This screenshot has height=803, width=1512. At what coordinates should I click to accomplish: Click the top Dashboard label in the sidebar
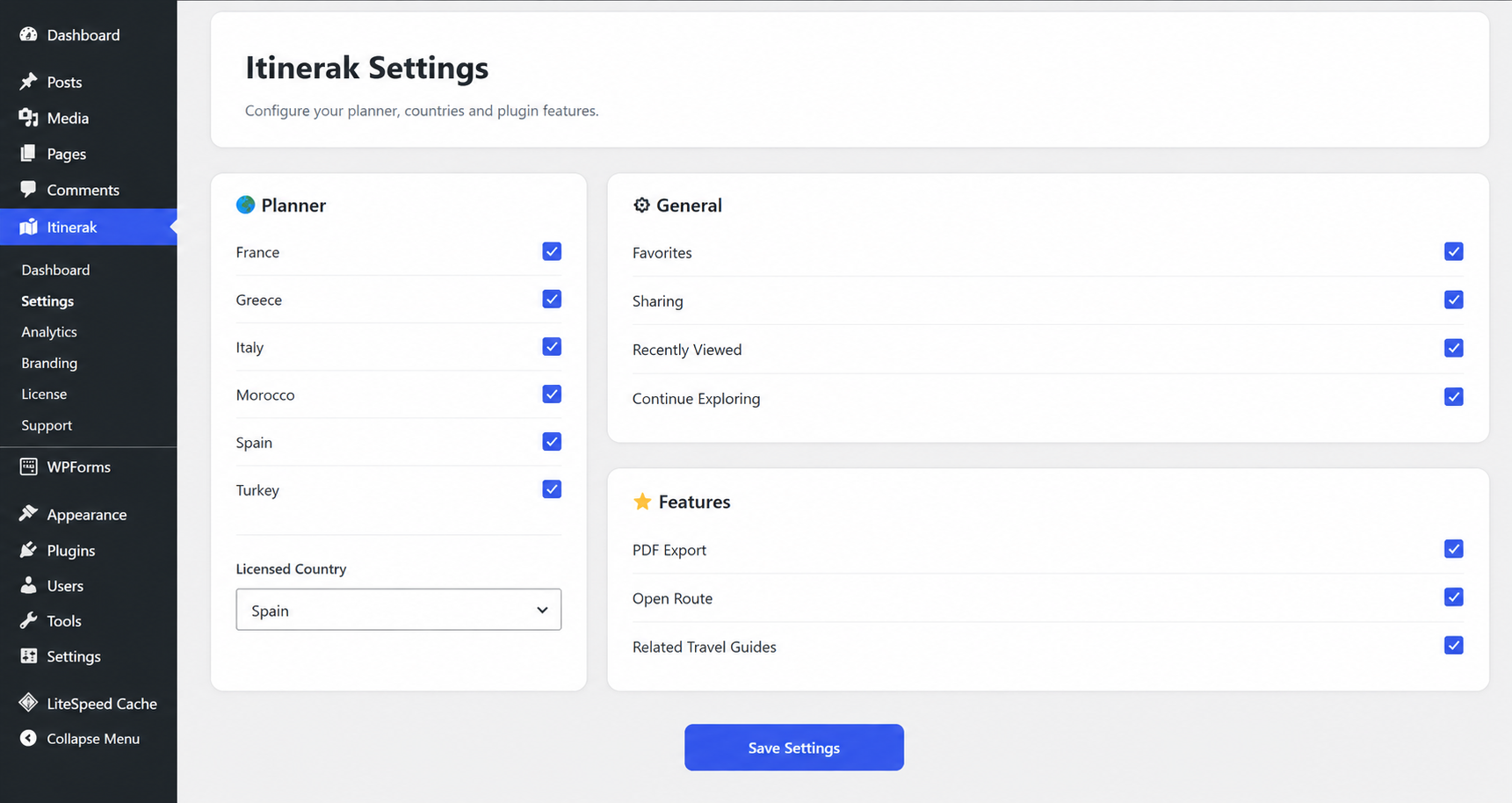pos(83,35)
